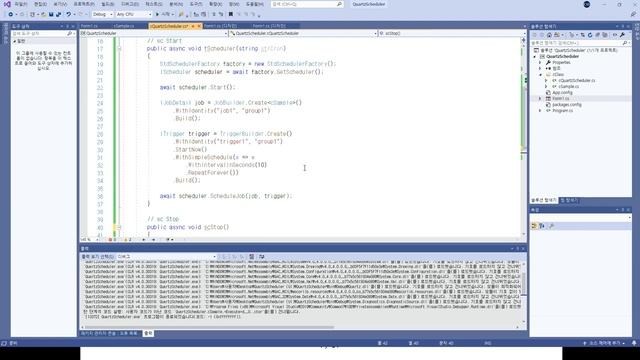
Task: Click Collapse All in Solution Explorer toolbar
Action: (598, 35)
